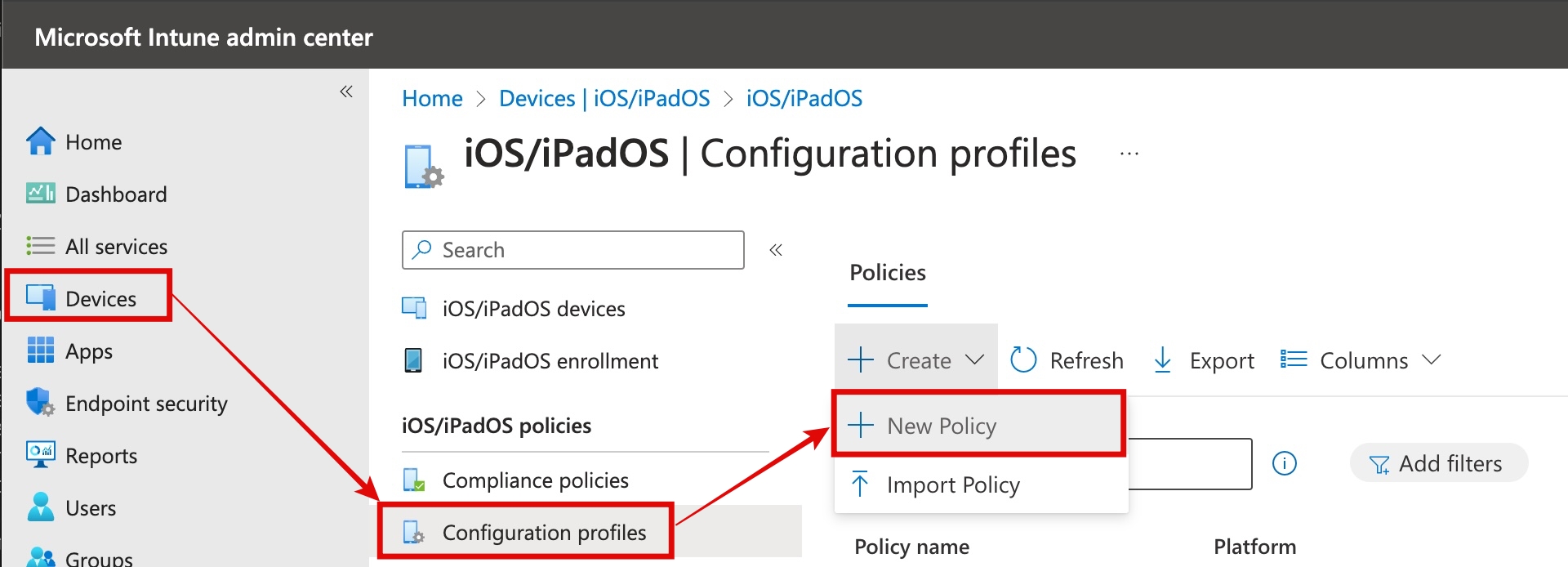Click the Users person icon
This screenshot has height=567, width=1568.
pyautogui.click(x=41, y=507)
